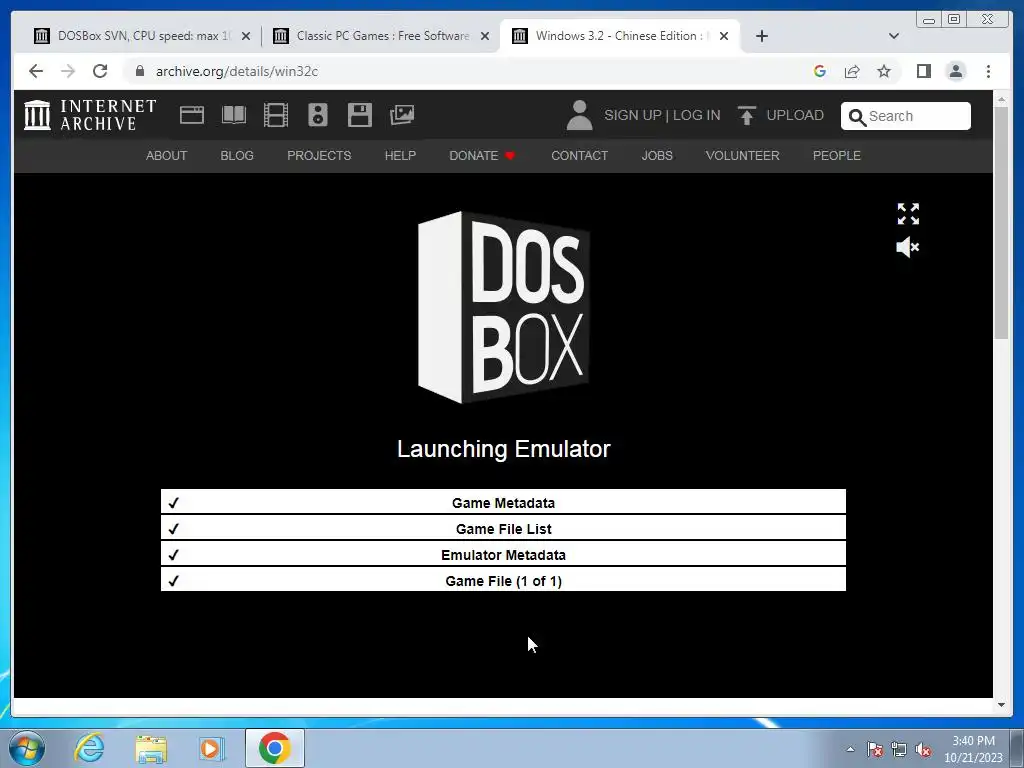This screenshot has height=768, width=1024.
Task: Click the Google icon in address bar
Action: (x=820, y=71)
